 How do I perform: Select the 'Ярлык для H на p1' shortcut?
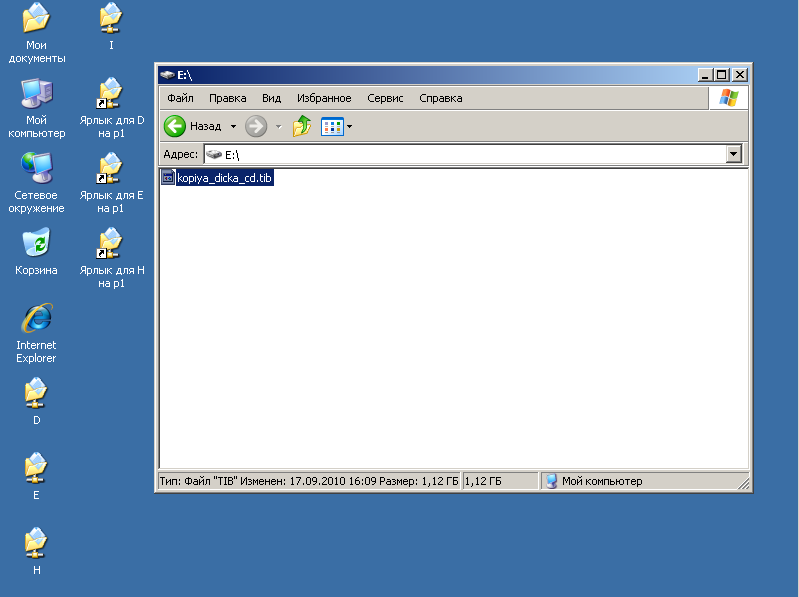[x=111, y=244]
